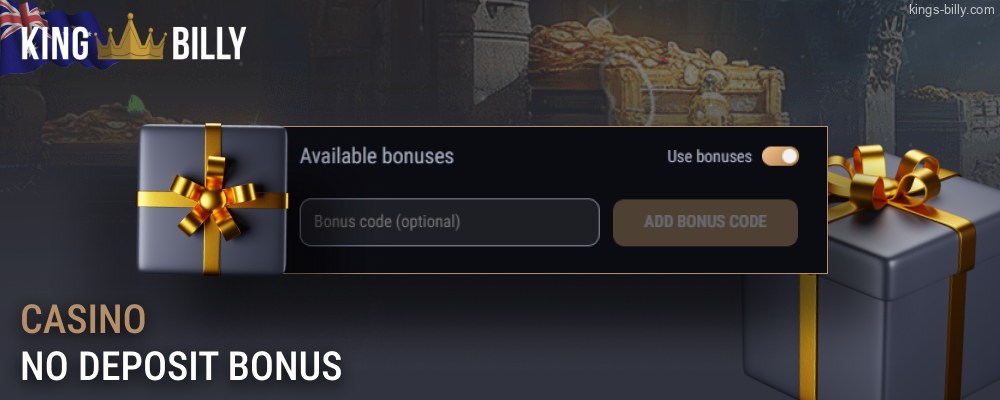Click the "Use bonuses" label text

tap(709, 156)
